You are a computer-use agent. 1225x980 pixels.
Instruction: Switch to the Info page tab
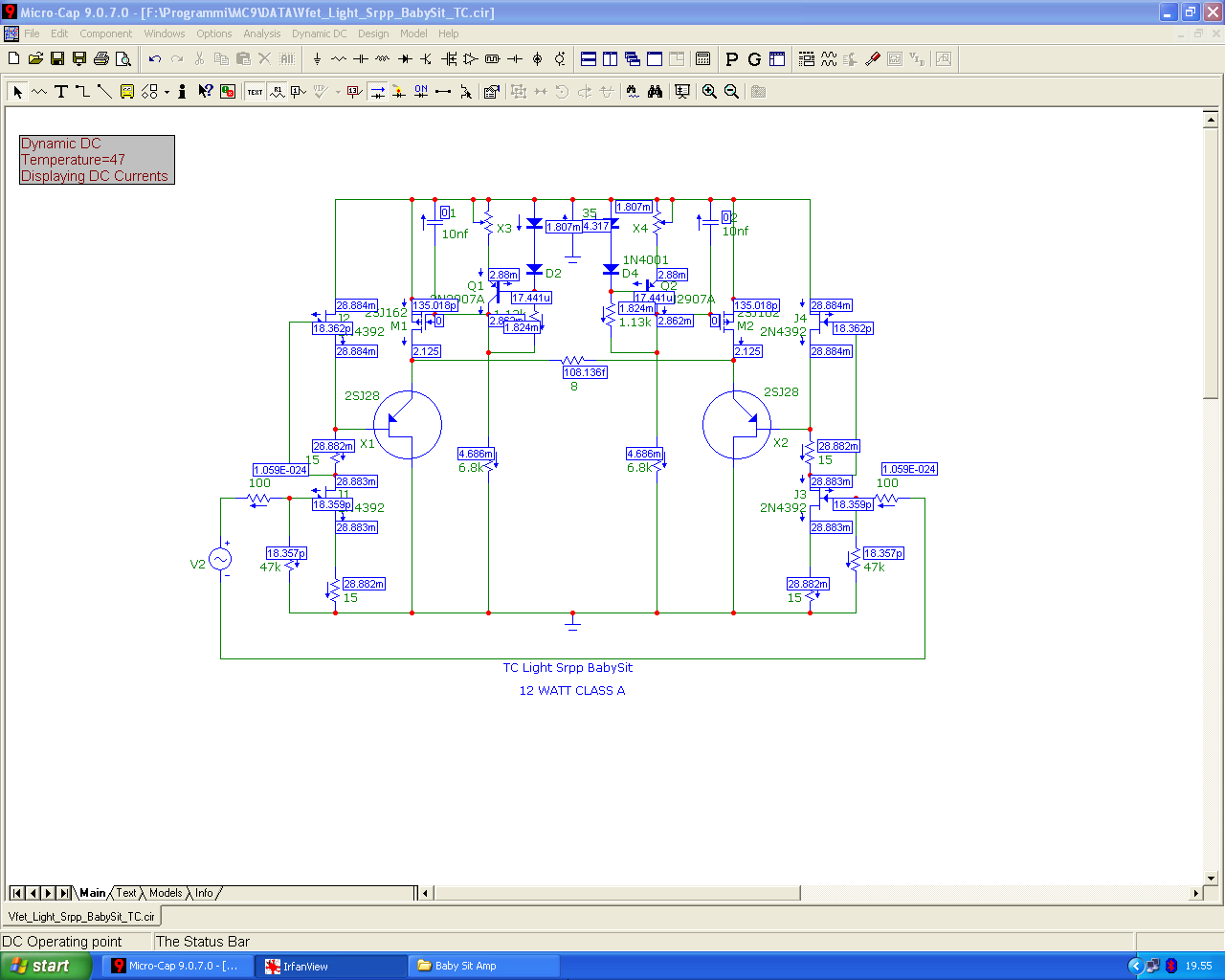point(204,893)
